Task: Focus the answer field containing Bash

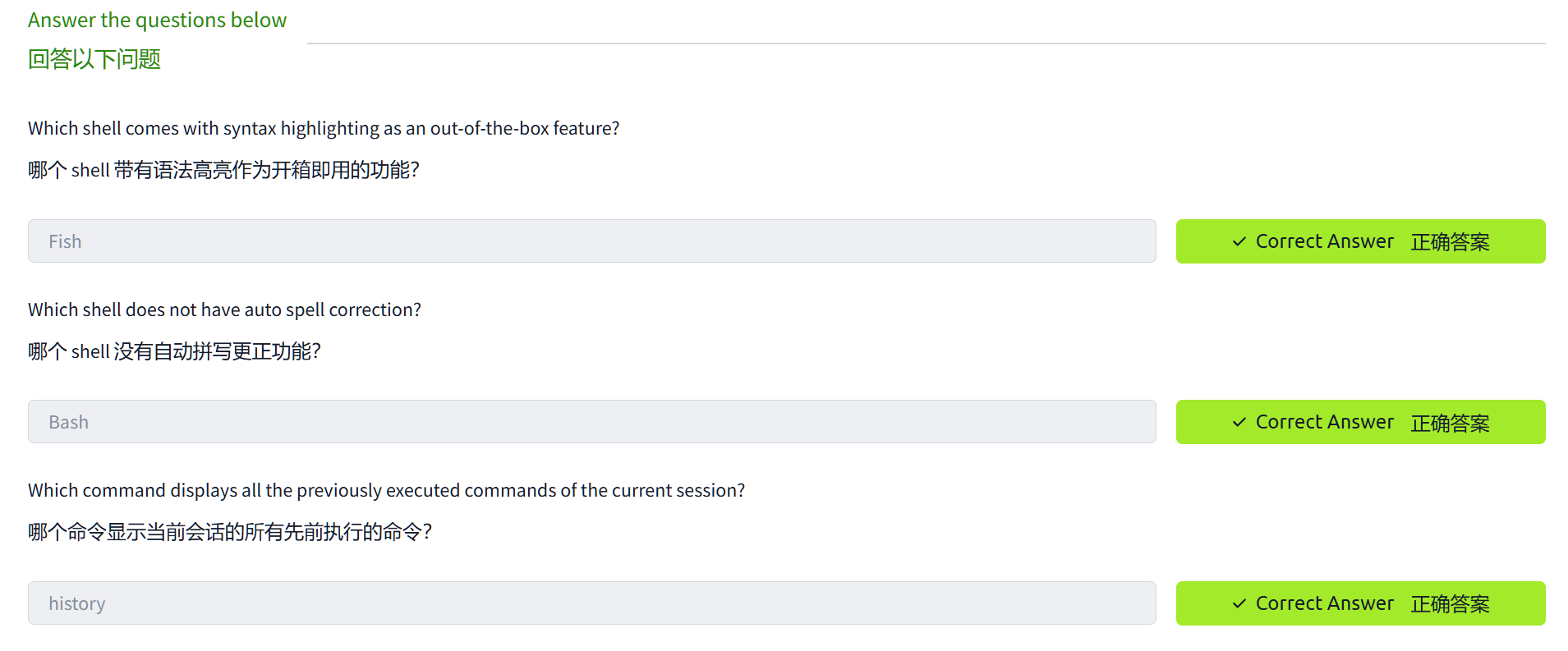Action: [x=591, y=422]
